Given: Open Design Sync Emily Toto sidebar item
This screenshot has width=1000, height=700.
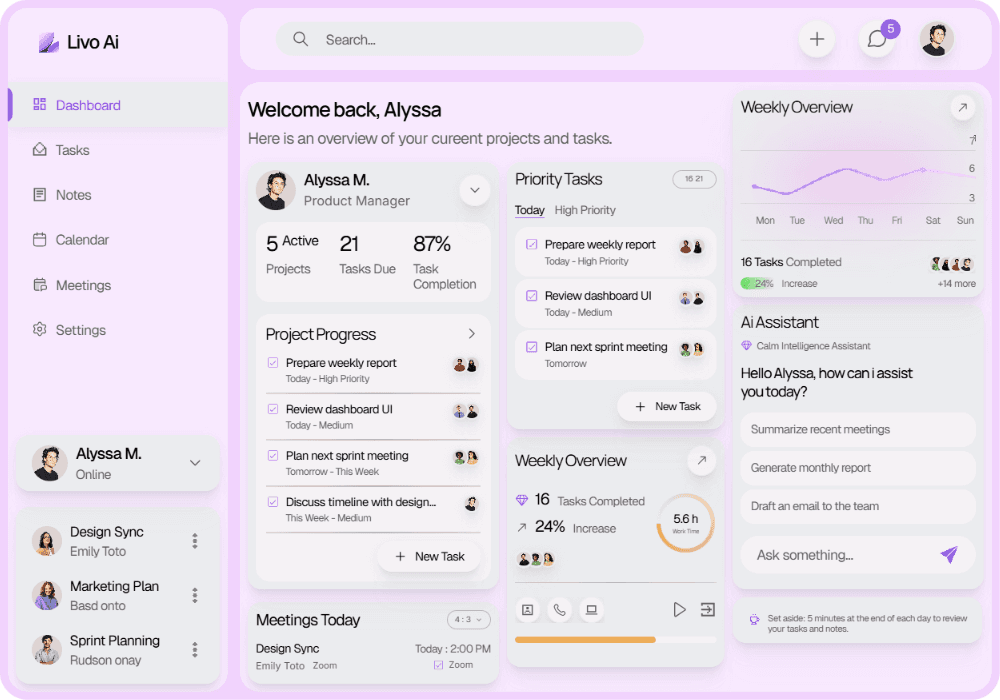Looking at the screenshot, I should point(118,541).
